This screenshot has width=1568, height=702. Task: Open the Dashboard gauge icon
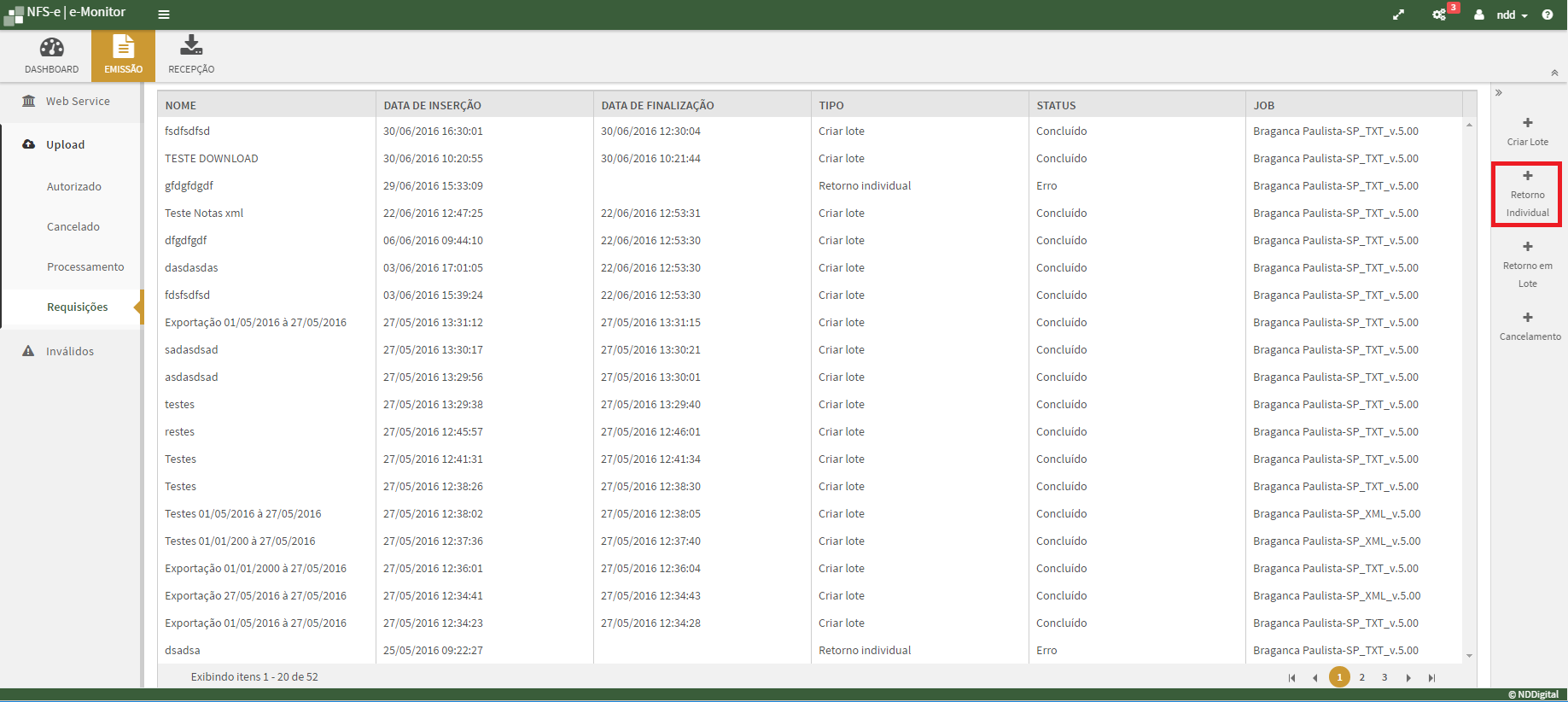[x=51, y=48]
